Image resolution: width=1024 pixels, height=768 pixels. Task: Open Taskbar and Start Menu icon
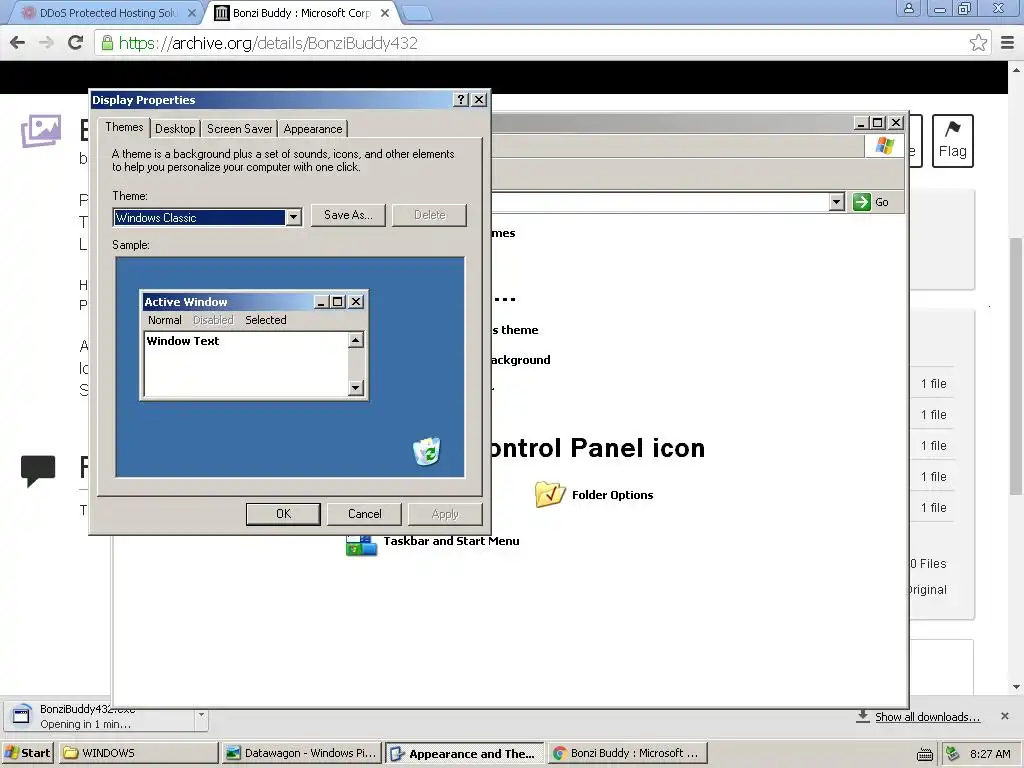click(x=361, y=545)
